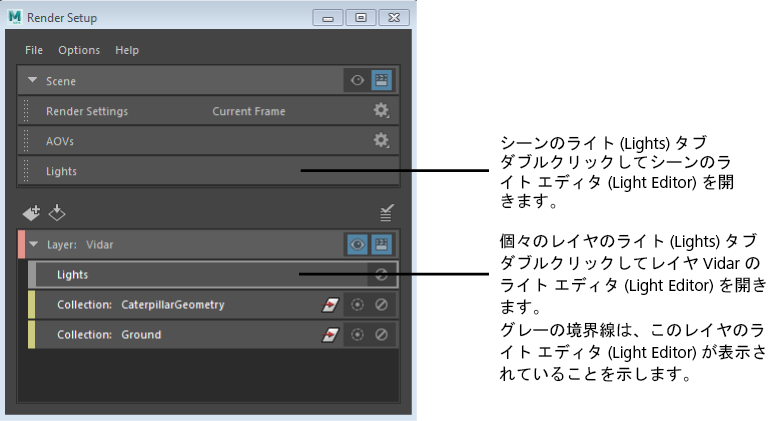The height and width of the screenshot is (421, 778).
Task: Disable the Ground collection
Action: pos(381,335)
